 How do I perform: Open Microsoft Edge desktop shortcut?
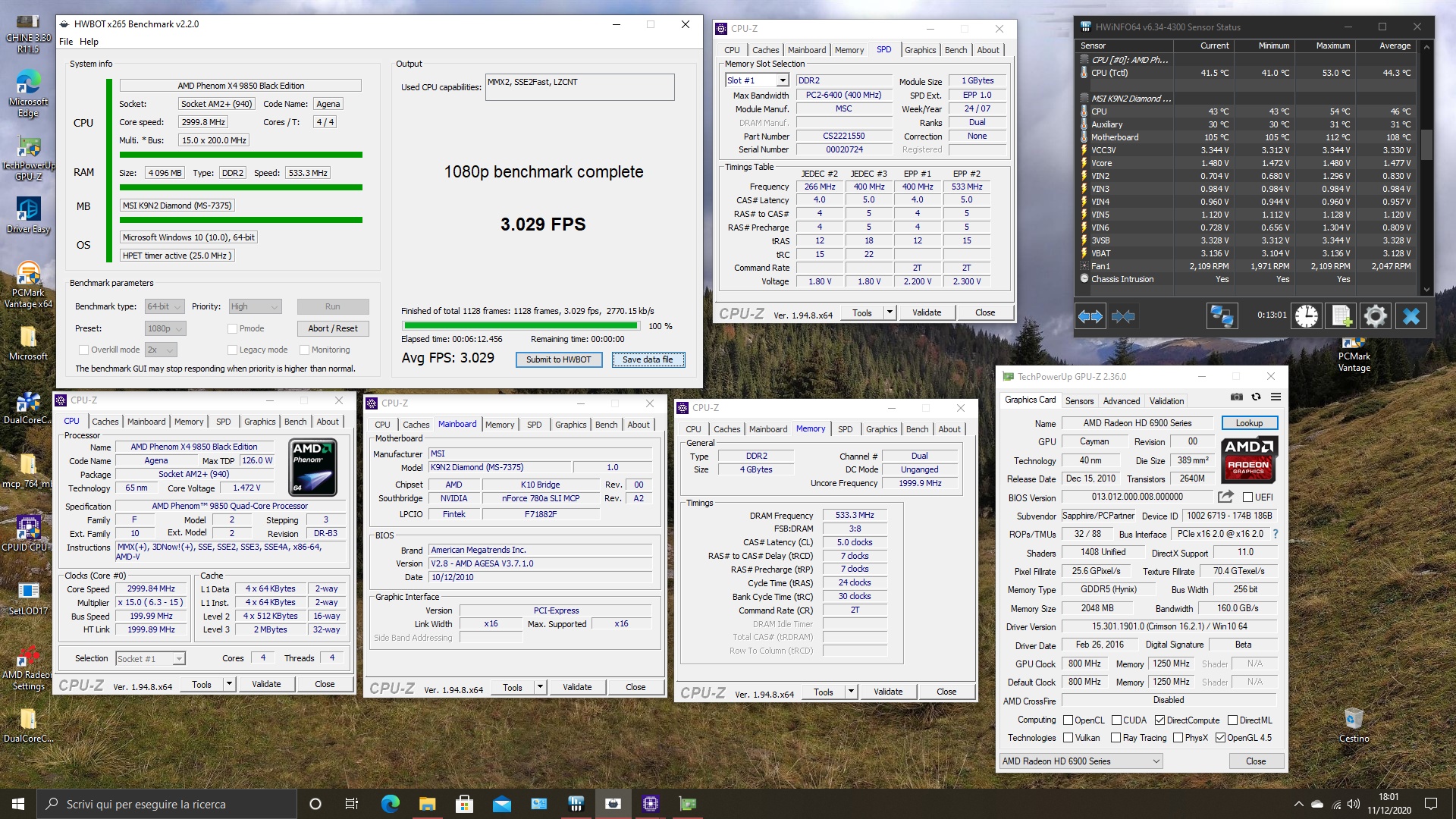[x=28, y=93]
